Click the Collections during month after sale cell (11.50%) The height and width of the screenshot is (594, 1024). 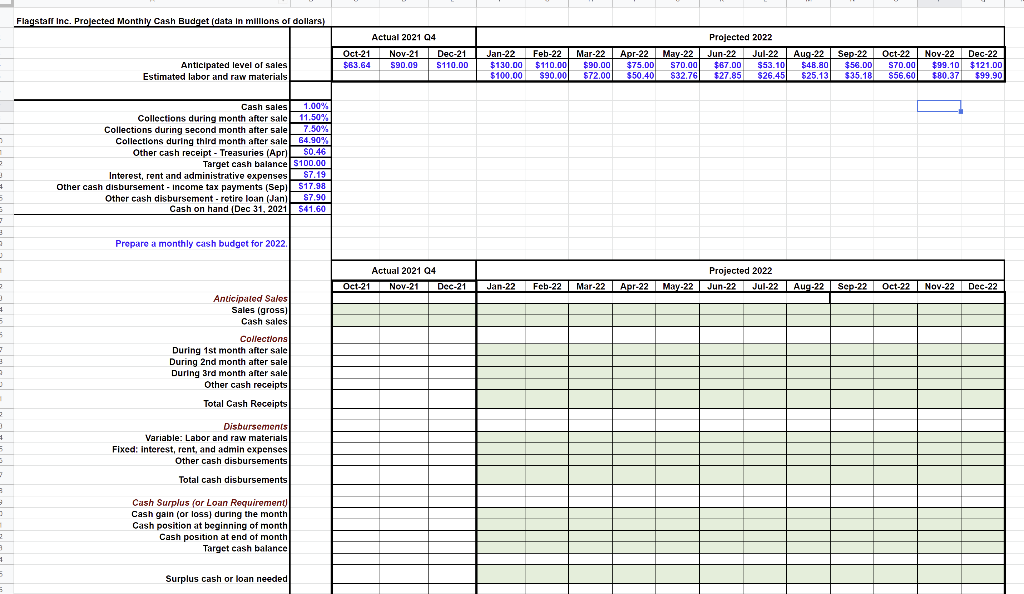coord(310,117)
